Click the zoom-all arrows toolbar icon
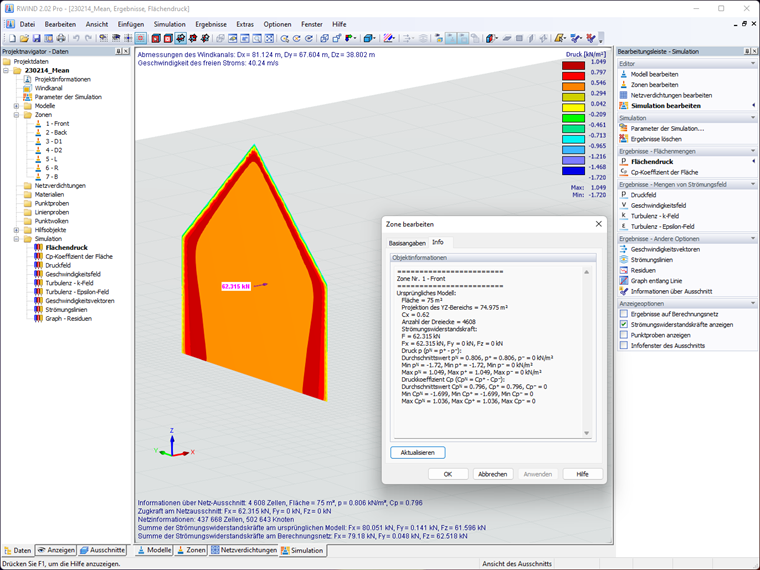 pos(269,38)
